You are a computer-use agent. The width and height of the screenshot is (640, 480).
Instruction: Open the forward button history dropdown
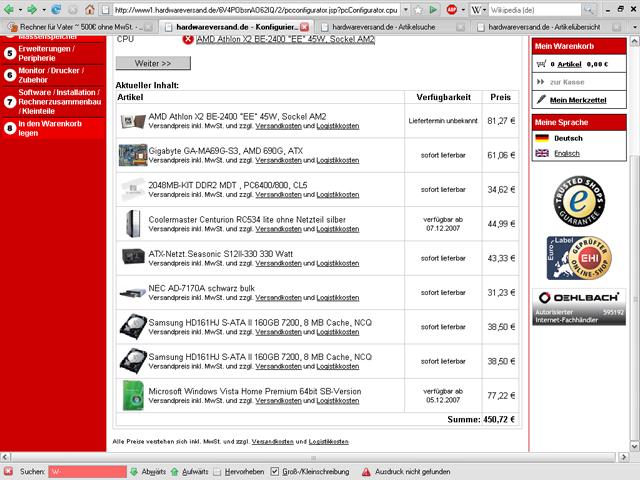(44, 9)
